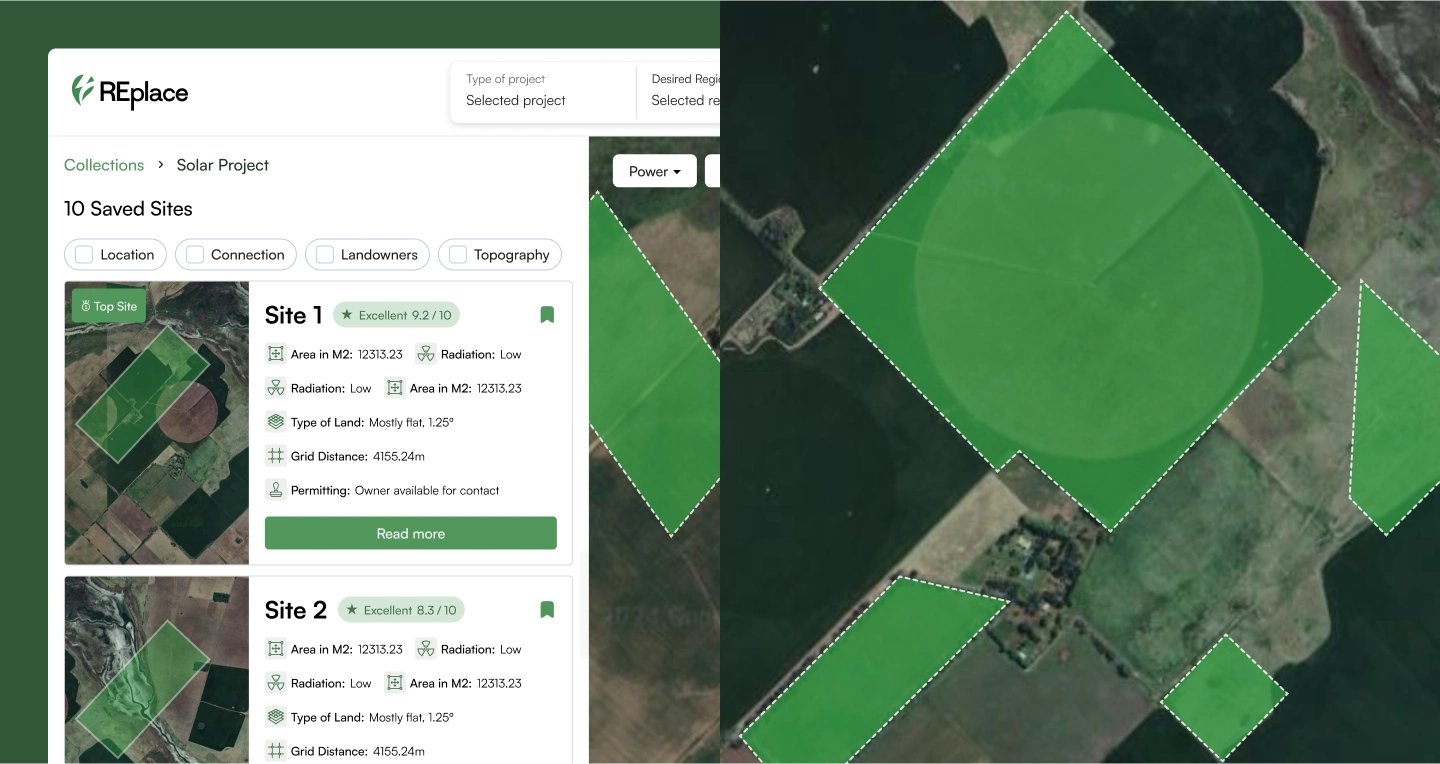Image resolution: width=1440 pixels, height=764 pixels.
Task: Open the Site 2 satellite thumbnail
Action: point(157,670)
